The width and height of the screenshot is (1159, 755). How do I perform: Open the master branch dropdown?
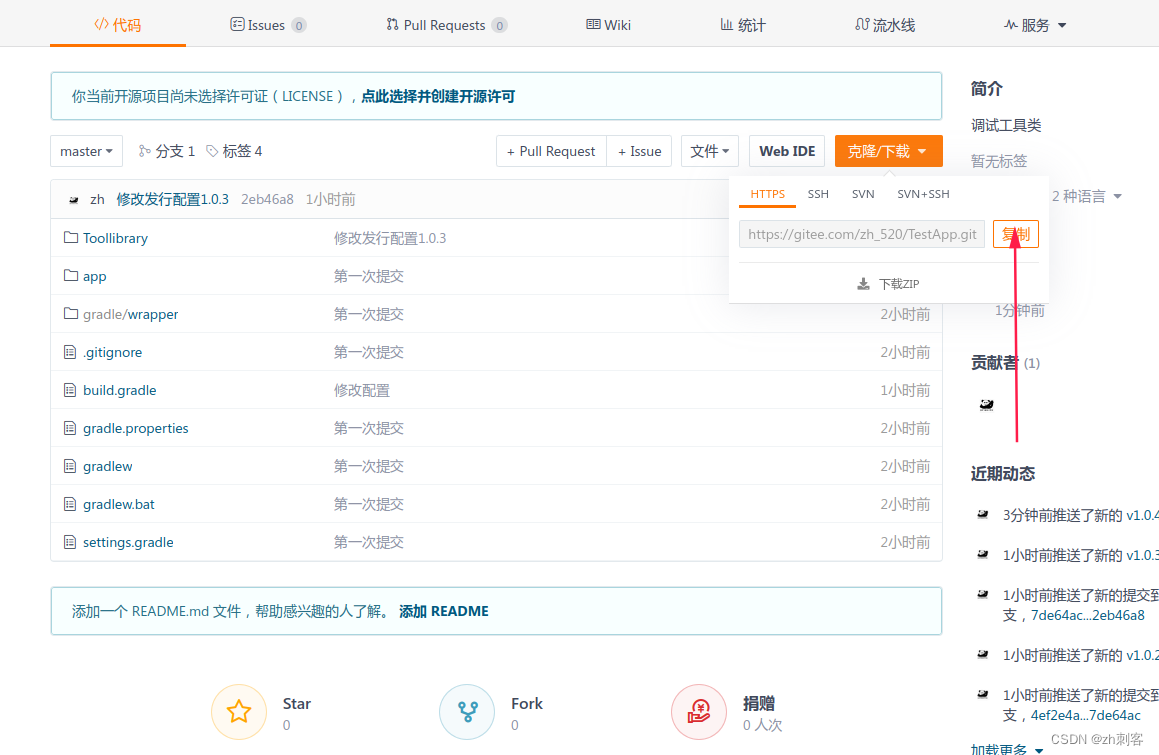[x=86, y=151]
